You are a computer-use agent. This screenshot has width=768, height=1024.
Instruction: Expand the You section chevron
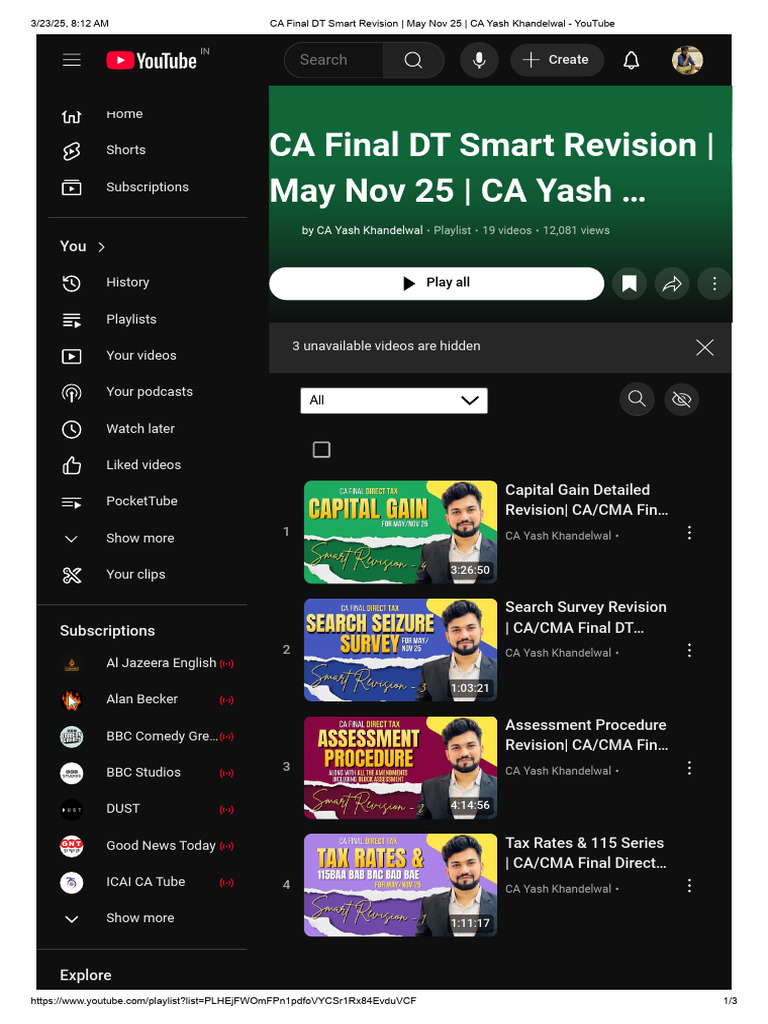tap(101, 247)
